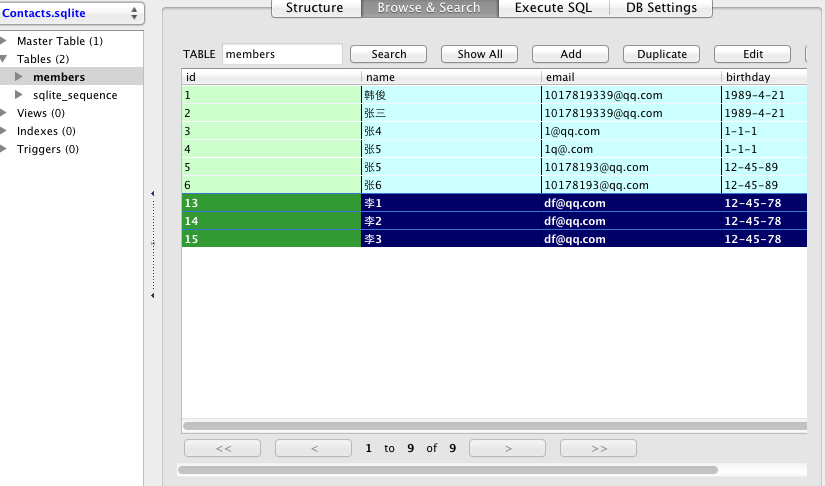Click the bottom window horizontal scrollbar

(x=448, y=470)
